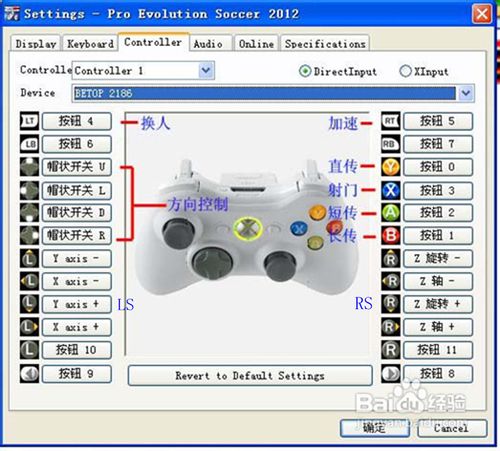500x451 pixels.
Task: Click the RB bumper icon
Action: 391,144
